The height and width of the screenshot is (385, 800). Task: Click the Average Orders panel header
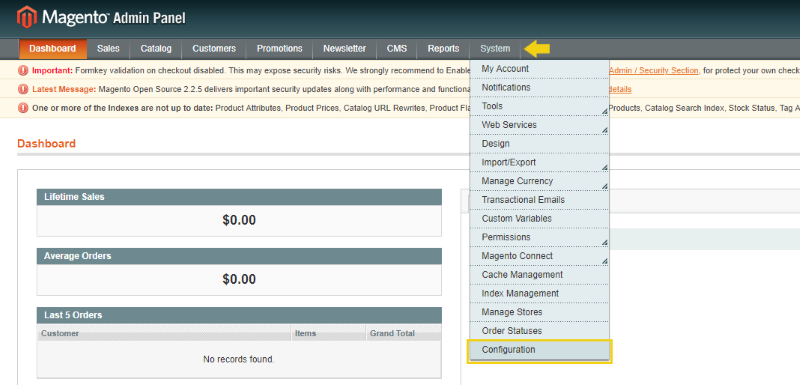(x=239, y=256)
